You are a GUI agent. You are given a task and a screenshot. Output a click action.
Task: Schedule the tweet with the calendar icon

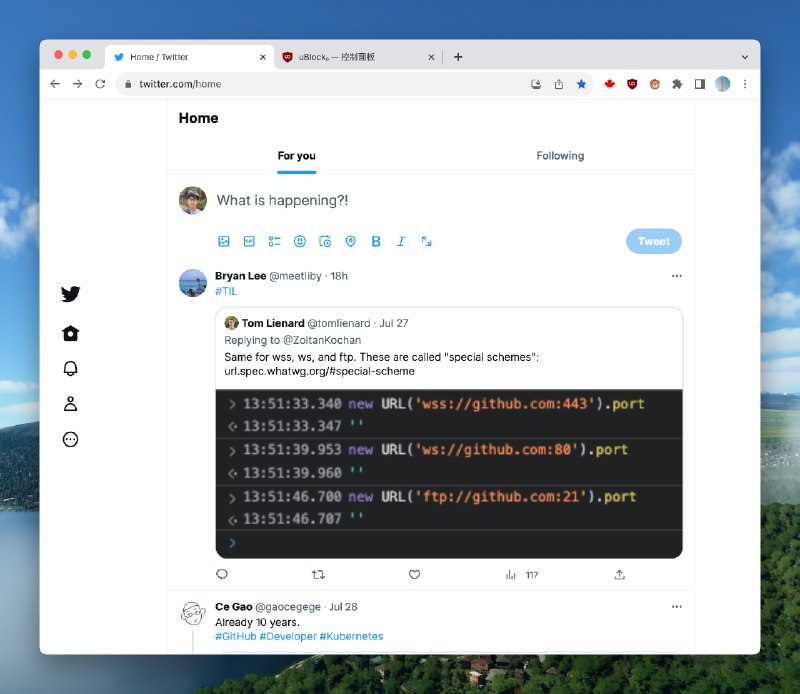[325, 241]
